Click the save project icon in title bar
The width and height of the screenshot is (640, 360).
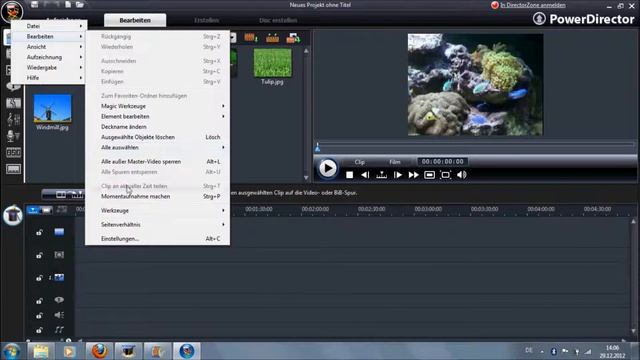35,4
